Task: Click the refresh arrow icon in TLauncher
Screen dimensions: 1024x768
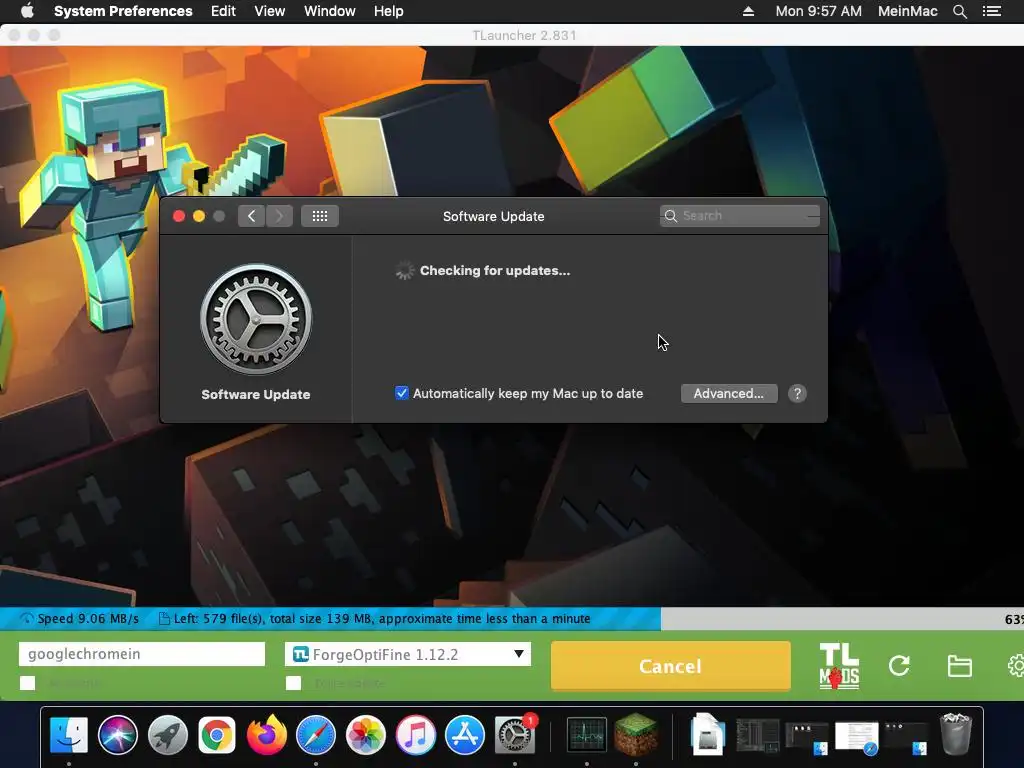Action: [899, 666]
